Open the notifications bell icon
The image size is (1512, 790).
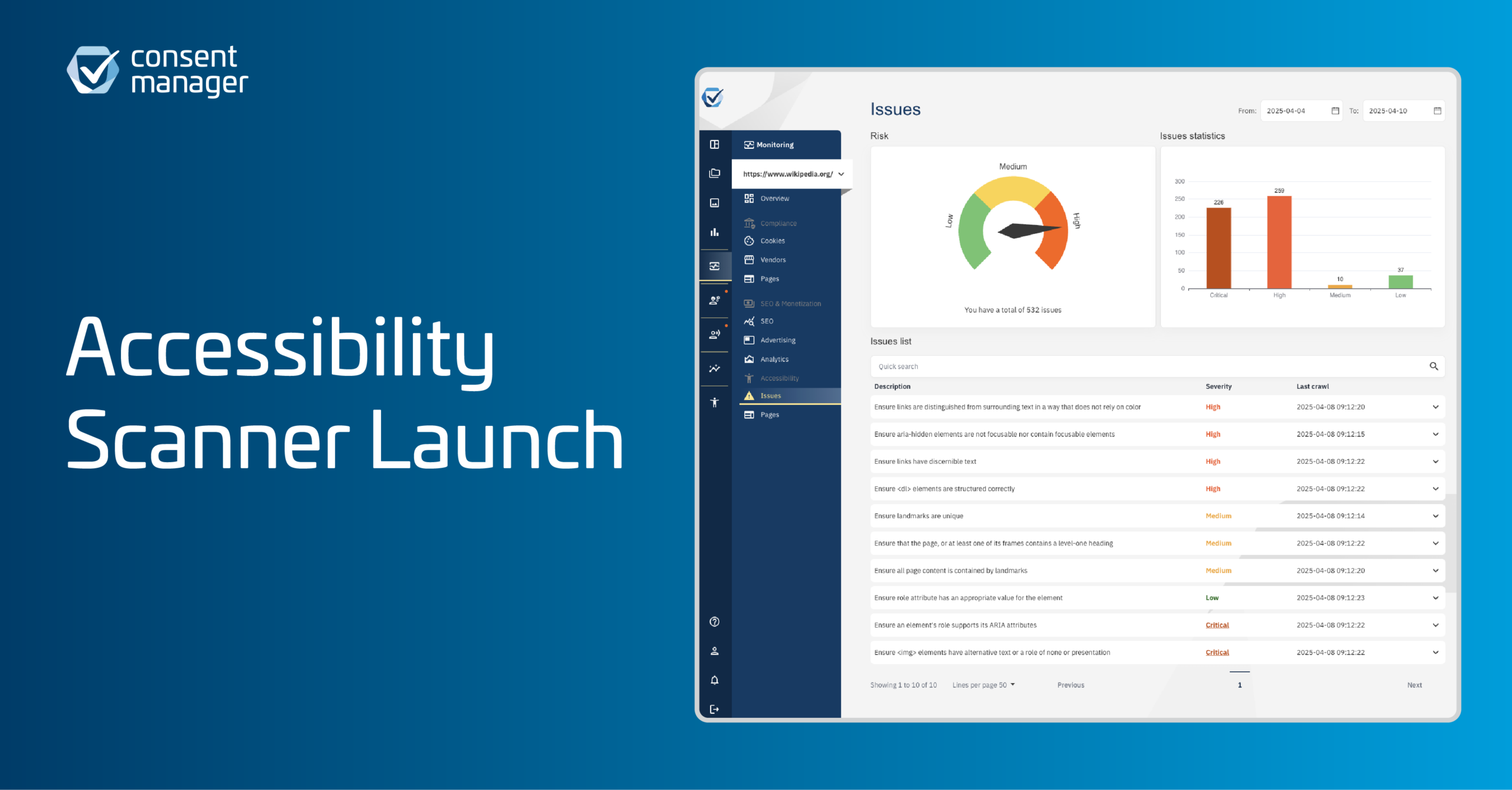(x=715, y=680)
